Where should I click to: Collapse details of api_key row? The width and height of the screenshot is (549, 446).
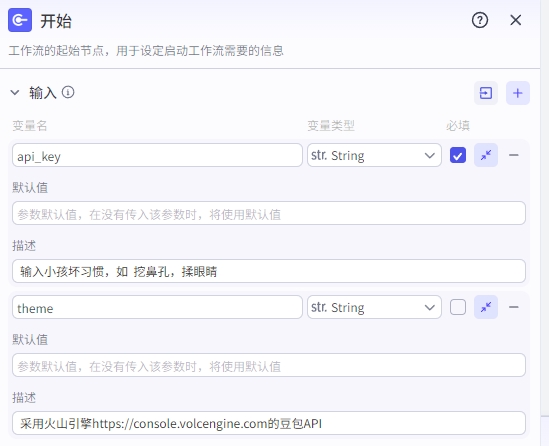click(x=486, y=155)
